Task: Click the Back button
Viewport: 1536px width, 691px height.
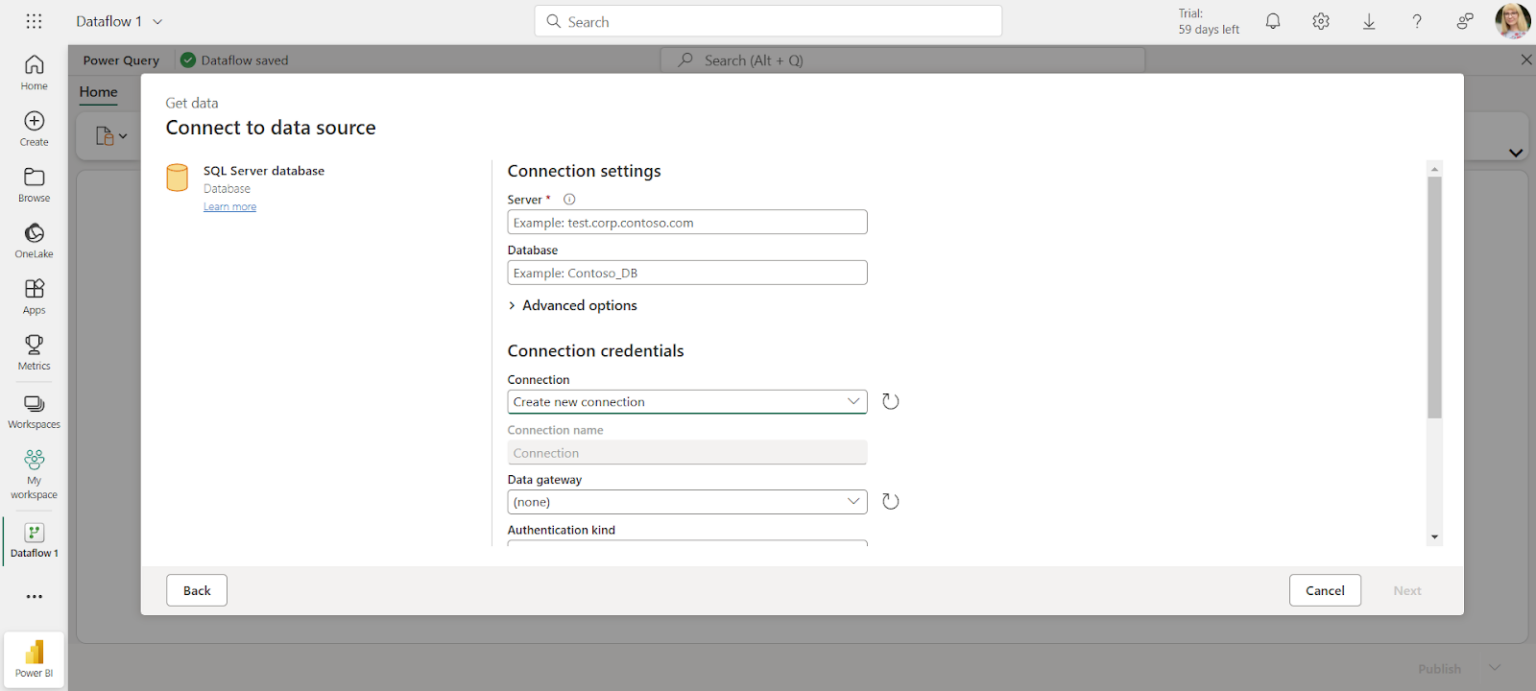Action: point(196,590)
